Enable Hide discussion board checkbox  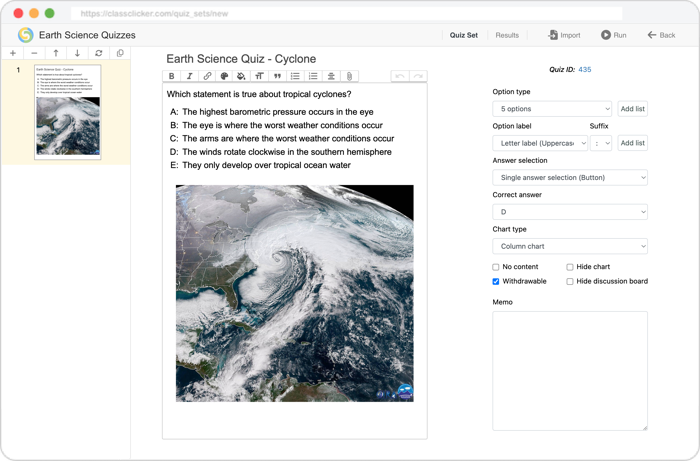coord(570,281)
